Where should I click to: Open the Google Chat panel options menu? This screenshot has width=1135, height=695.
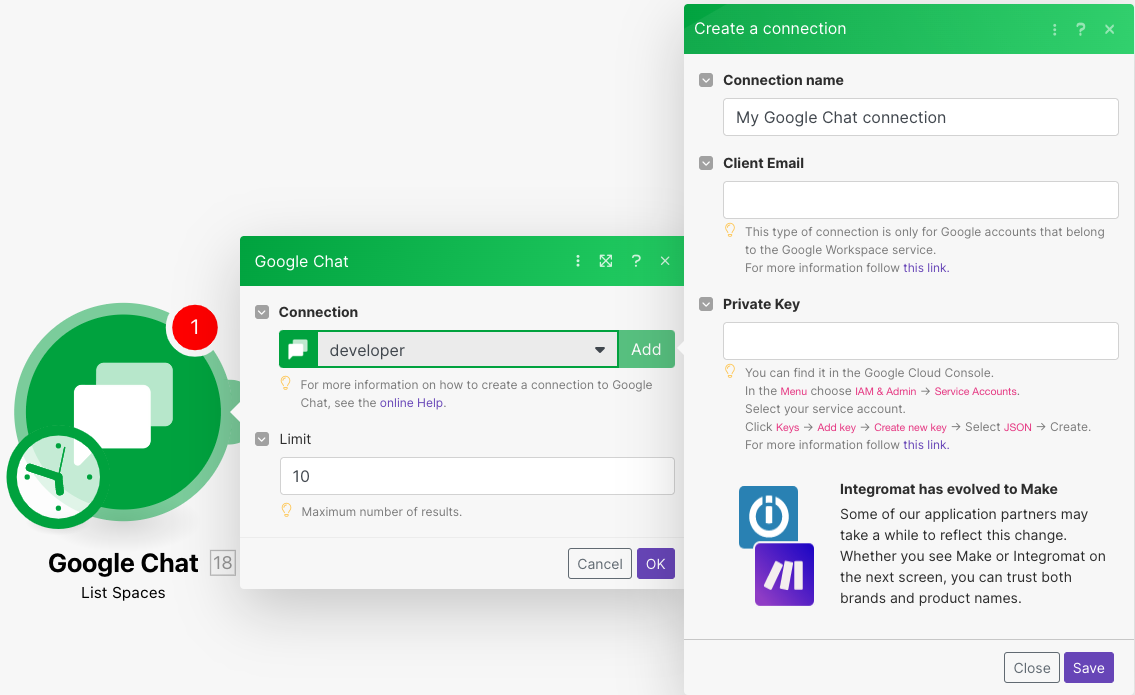tap(578, 261)
